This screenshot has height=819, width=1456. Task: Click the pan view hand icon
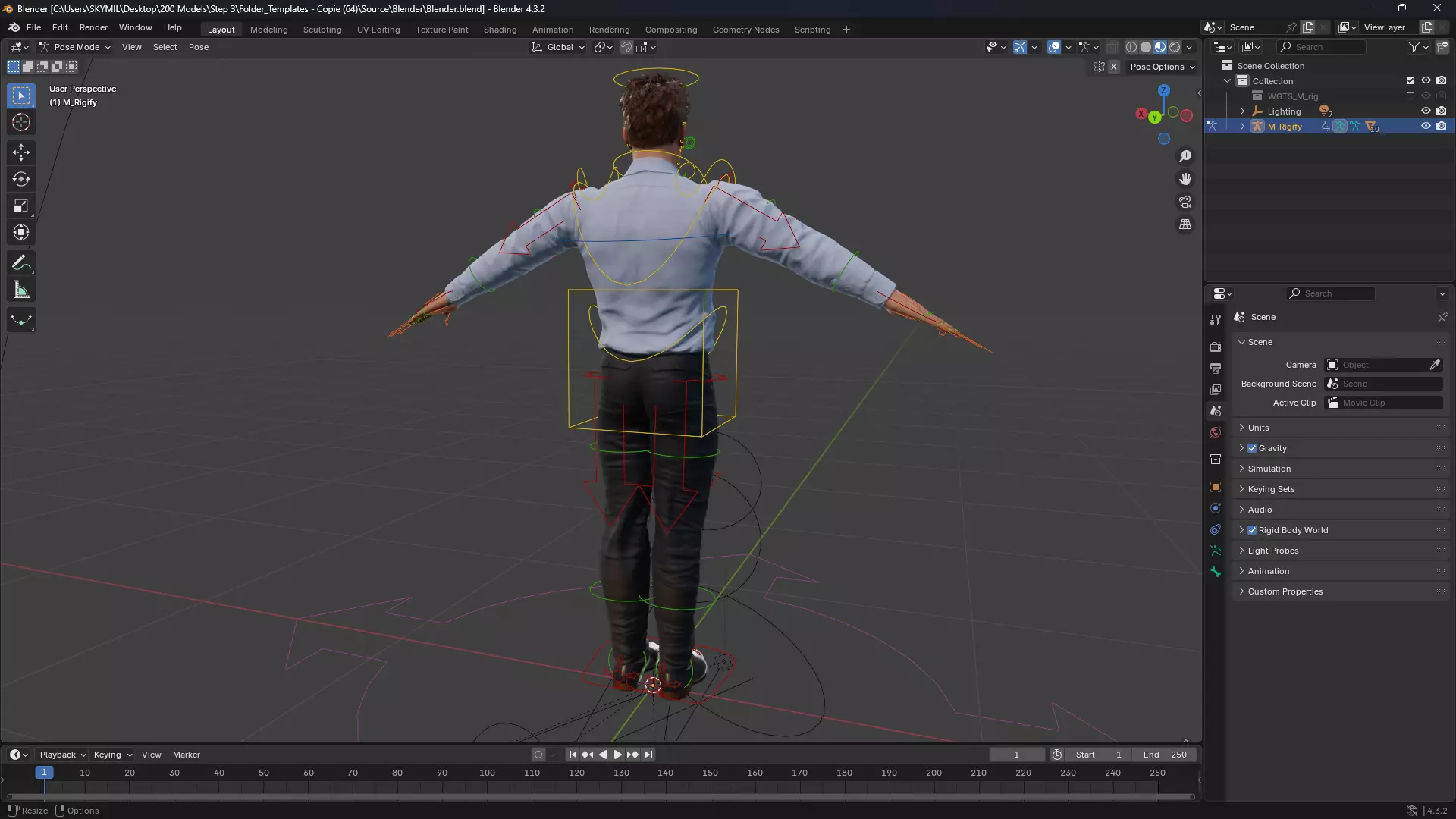click(x=1185, y=179)
